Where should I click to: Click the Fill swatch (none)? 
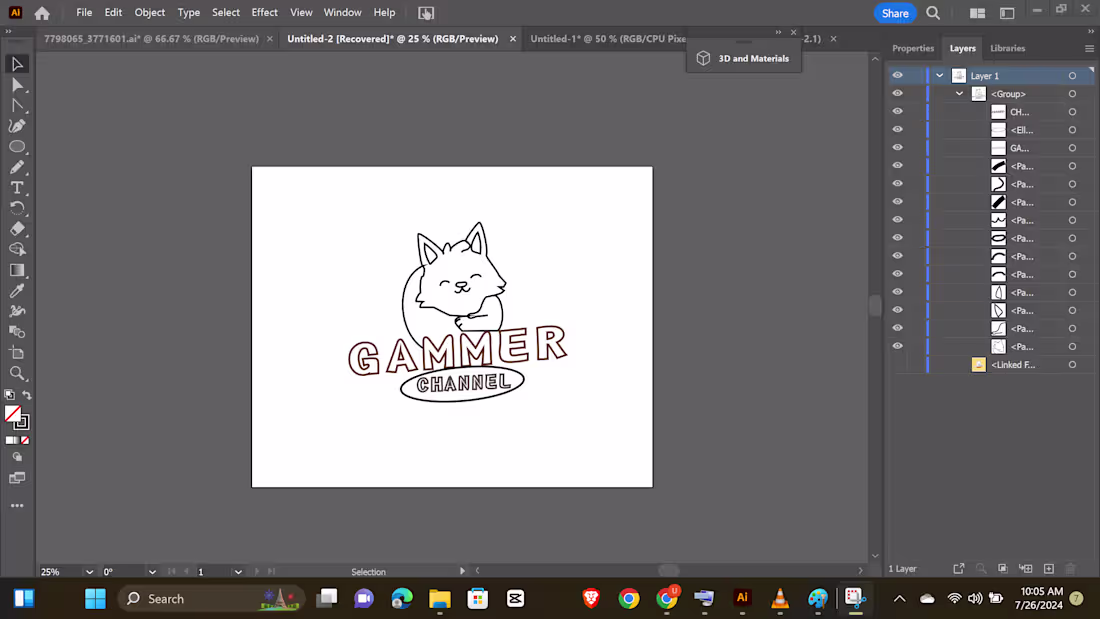[13, 414]
